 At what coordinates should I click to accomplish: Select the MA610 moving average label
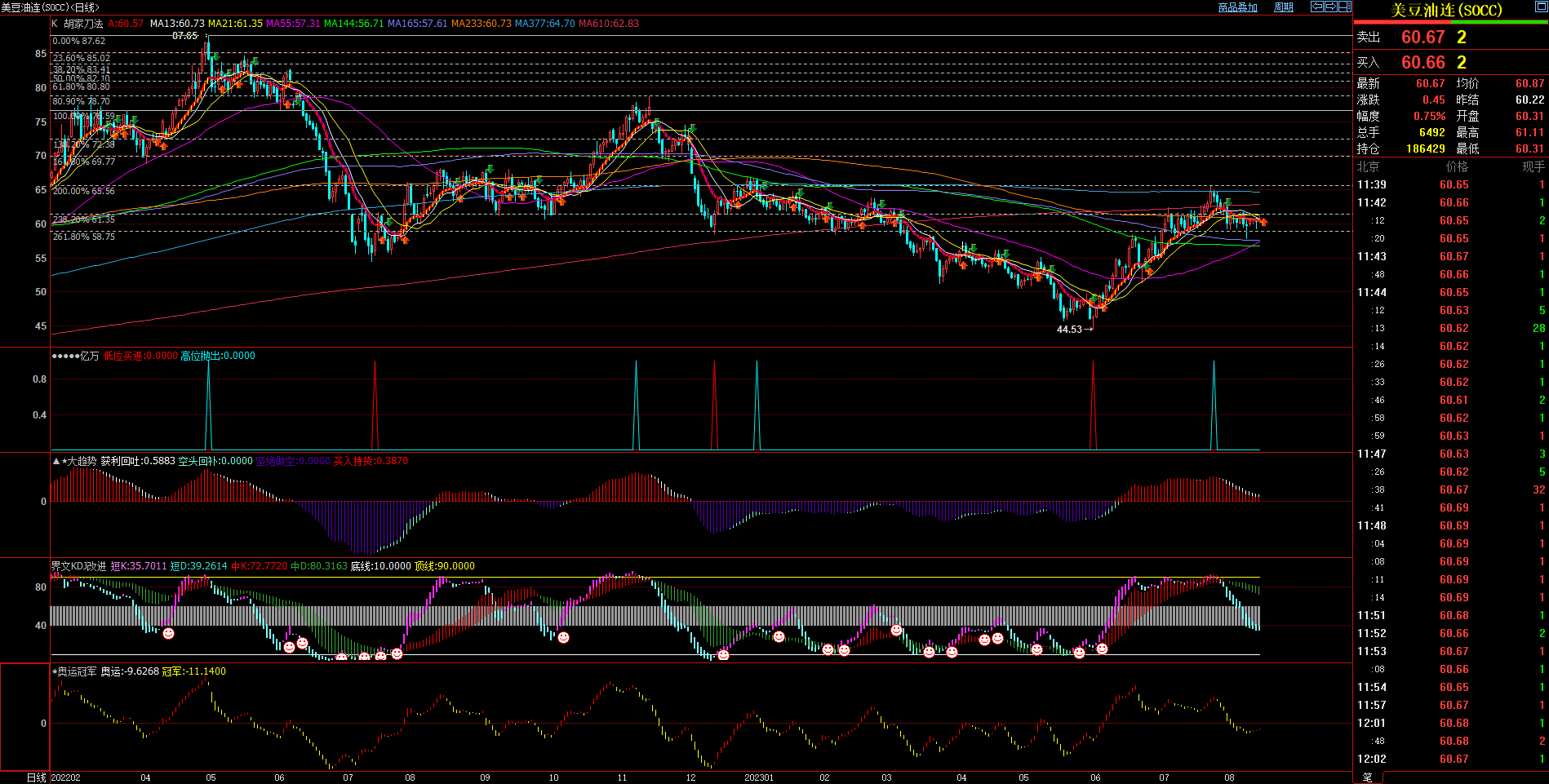pos(608,24)
